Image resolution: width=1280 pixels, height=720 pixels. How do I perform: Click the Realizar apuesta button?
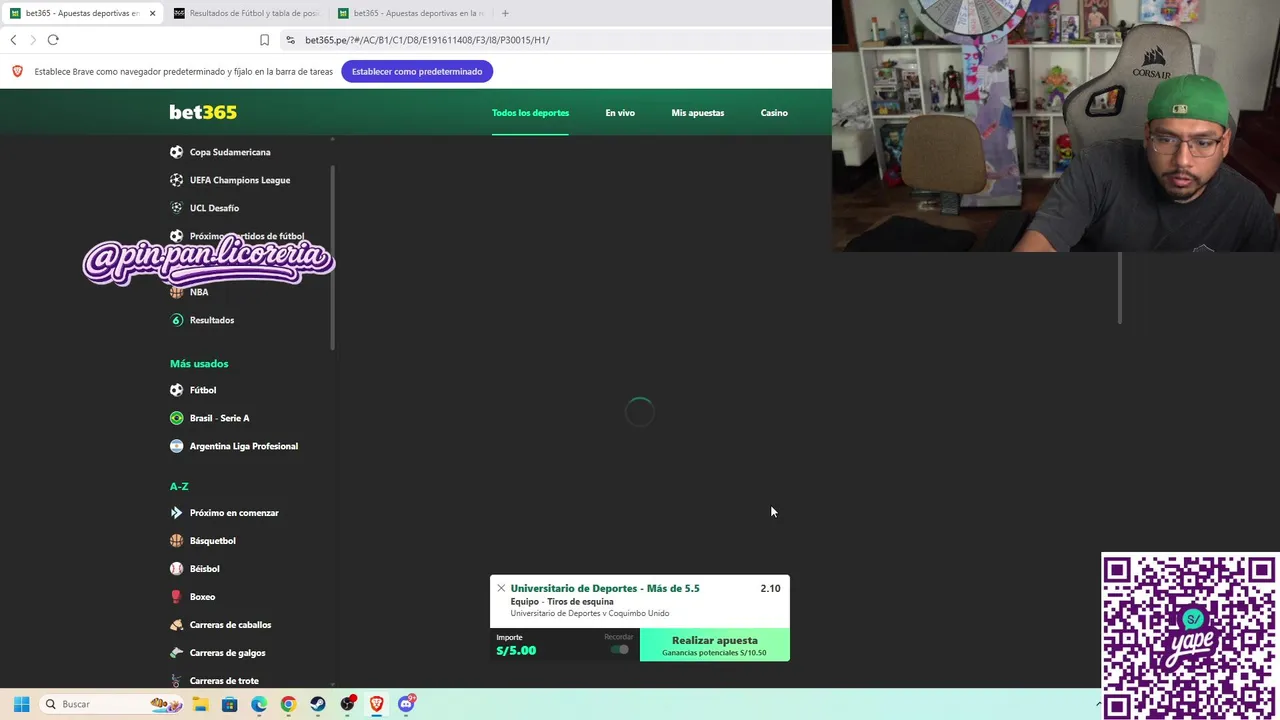pos(715,645)
